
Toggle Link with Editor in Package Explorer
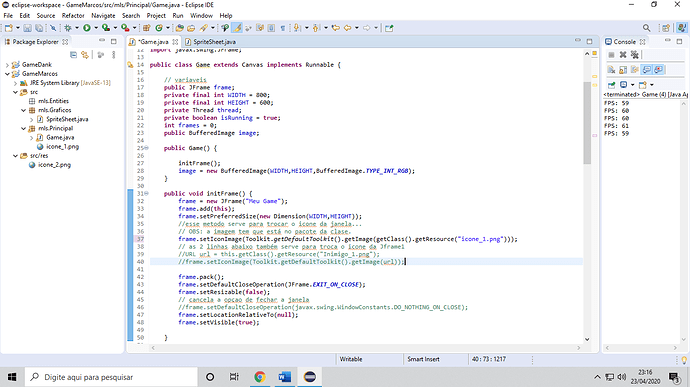tap(85, 55)
